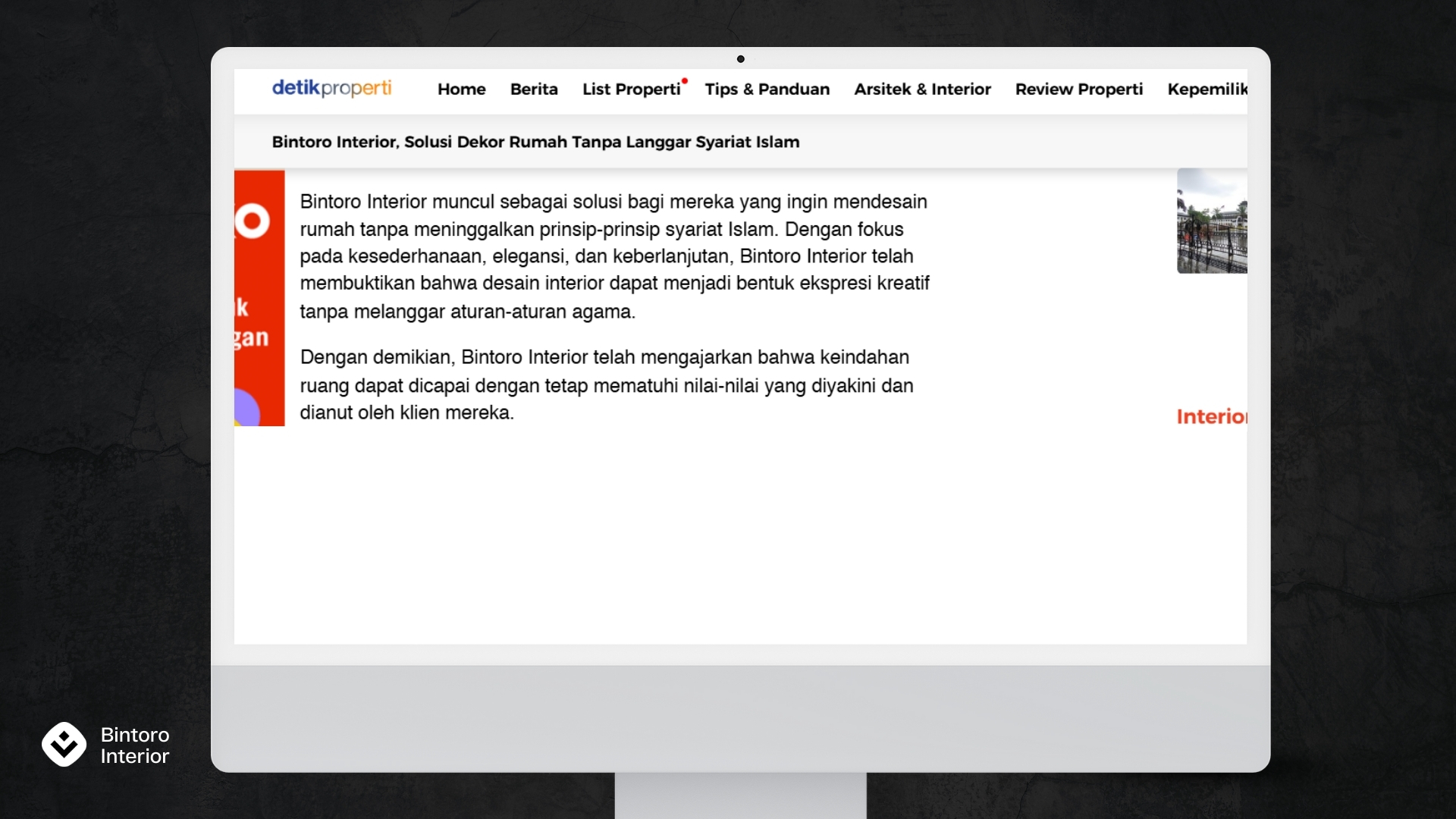The width and height of the screenshot is (1456, 819).
Task: Click the Bintoro Interior article headline
Action: click(x=535, y=142)
